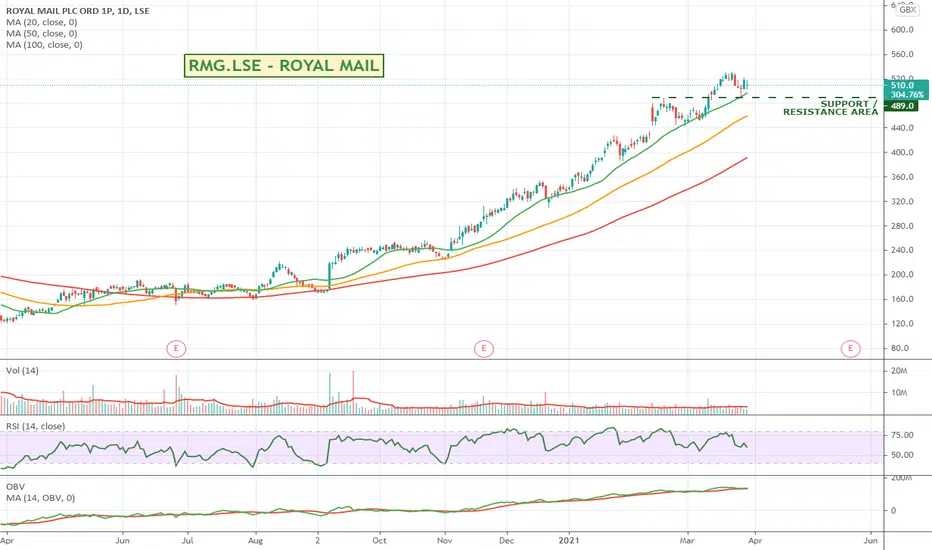Click the GBX currency label

[x=907, y=10]
